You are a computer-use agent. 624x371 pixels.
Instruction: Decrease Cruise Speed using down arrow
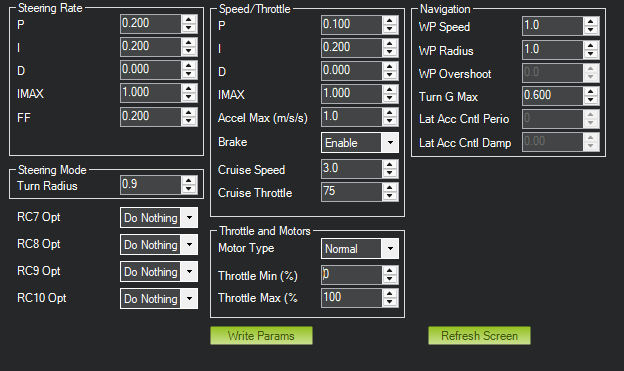pos(390,174)
